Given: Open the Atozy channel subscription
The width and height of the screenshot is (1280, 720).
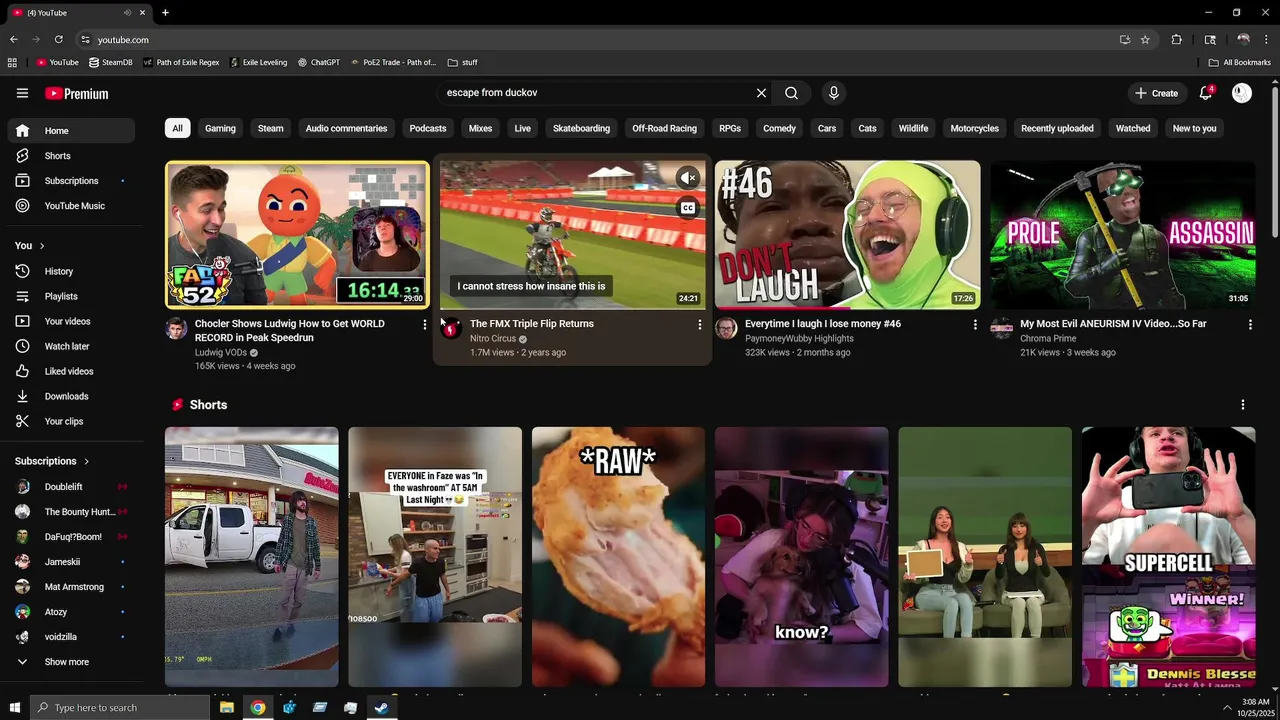Looking at the screenshot, I should (x=71, y=612).
